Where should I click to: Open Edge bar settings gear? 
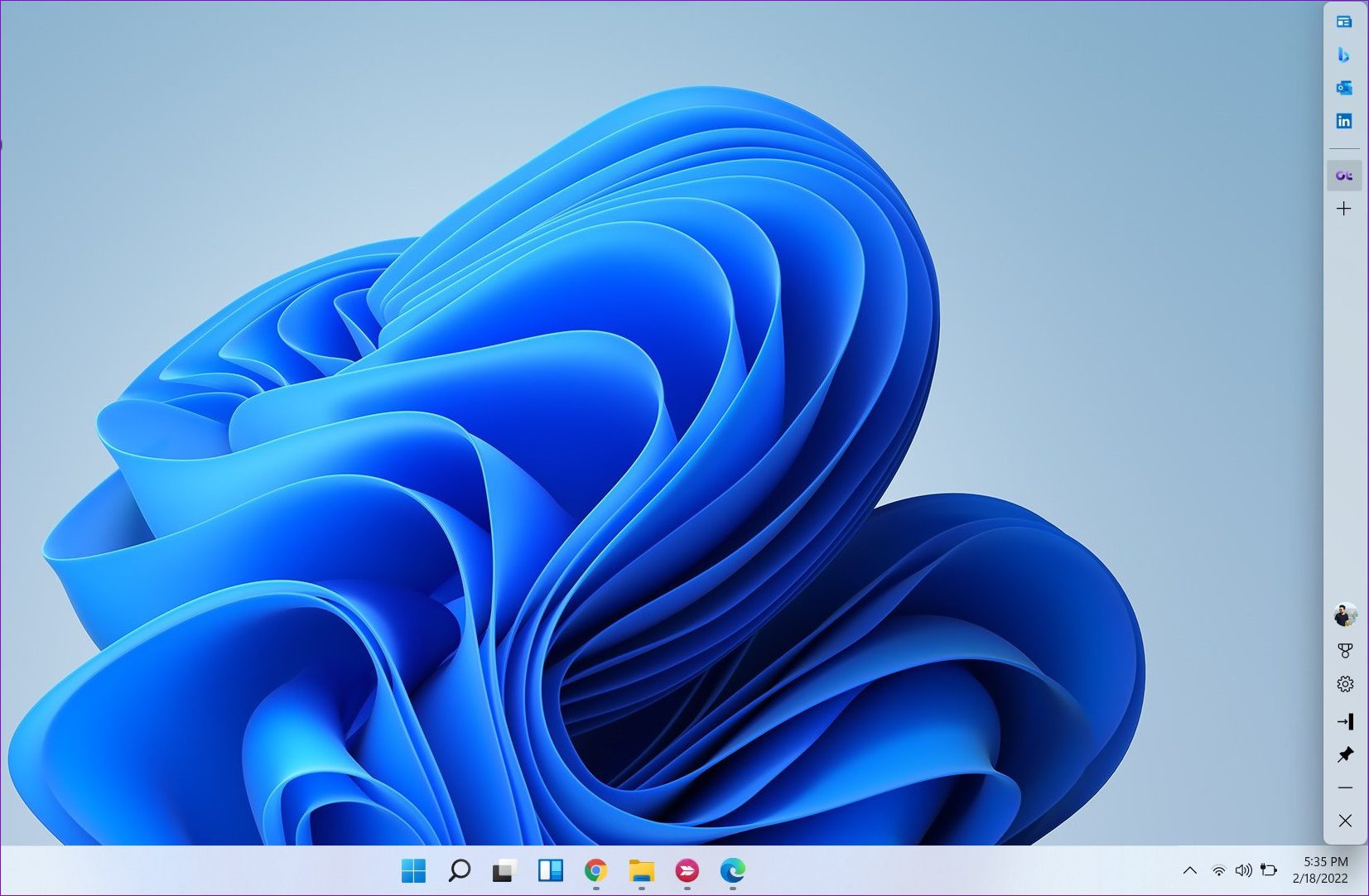point(1345,684)
